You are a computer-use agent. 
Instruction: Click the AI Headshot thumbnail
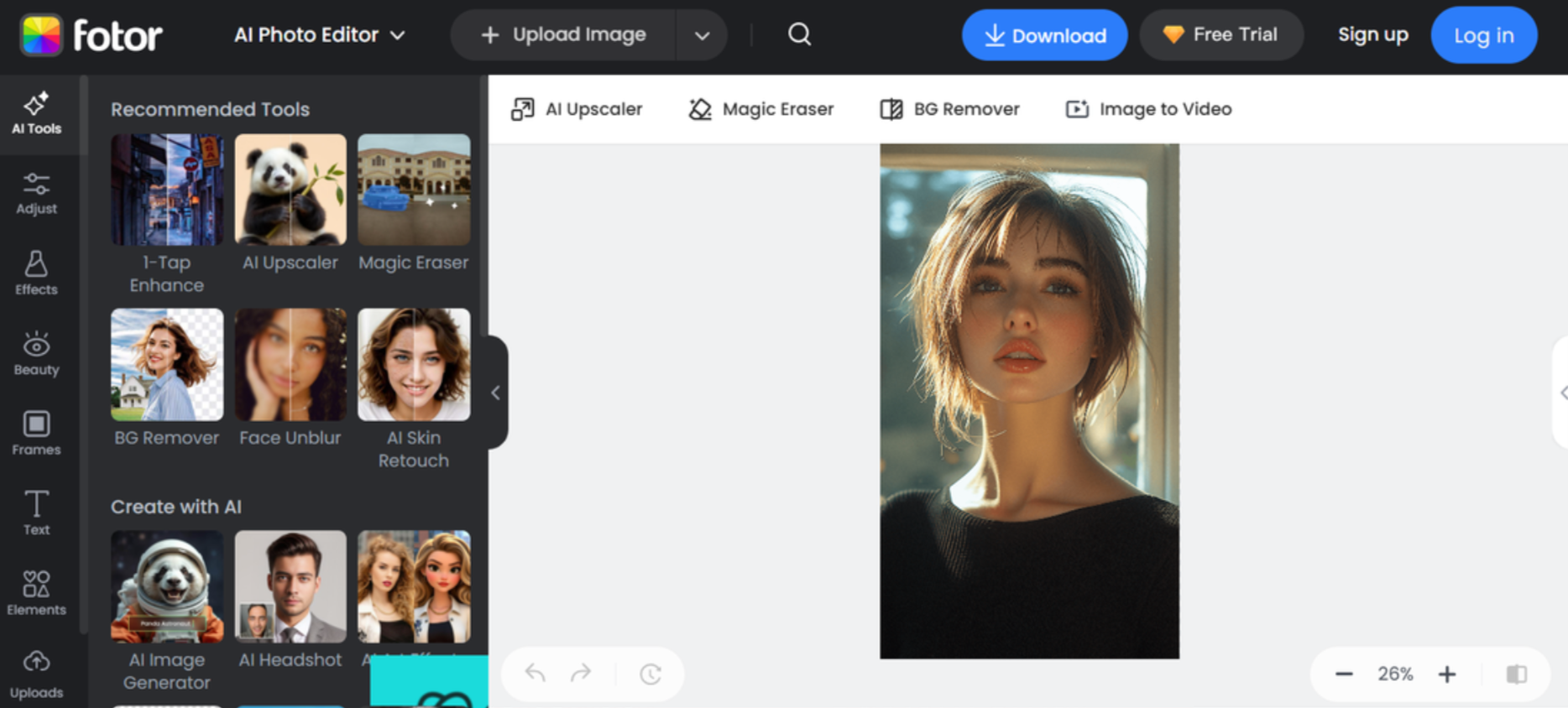click(x=290, y=586)
